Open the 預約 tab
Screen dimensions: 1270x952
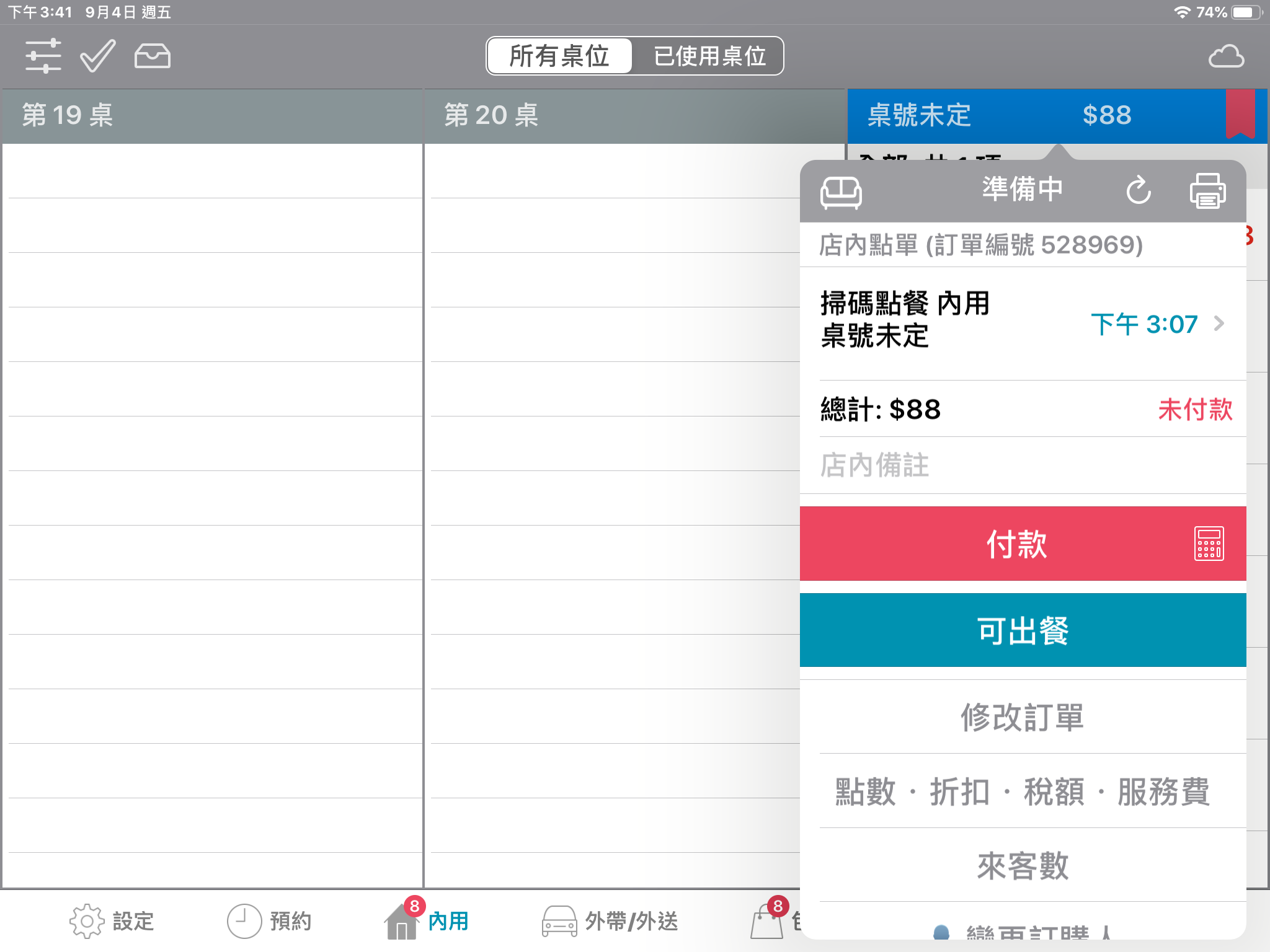click(269, 920)
